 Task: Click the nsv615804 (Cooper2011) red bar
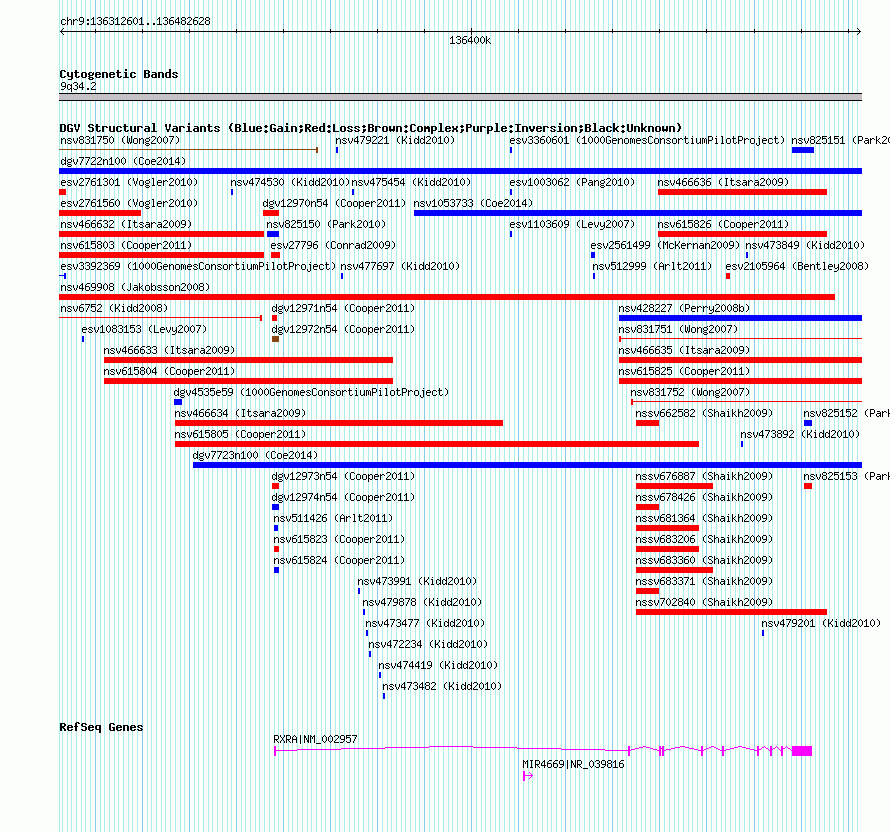[249, 381]
